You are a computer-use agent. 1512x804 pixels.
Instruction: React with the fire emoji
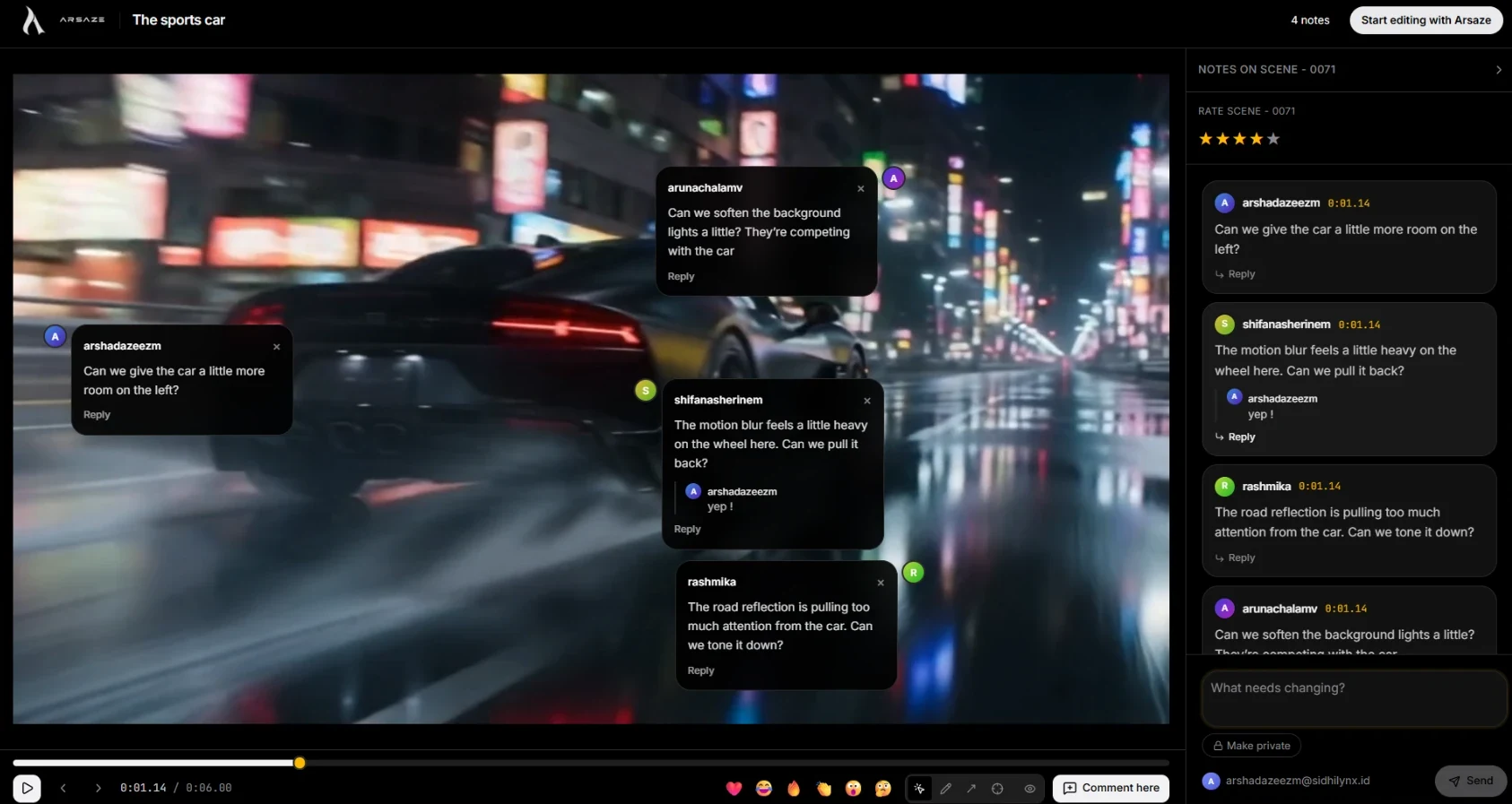pos(794,789)
